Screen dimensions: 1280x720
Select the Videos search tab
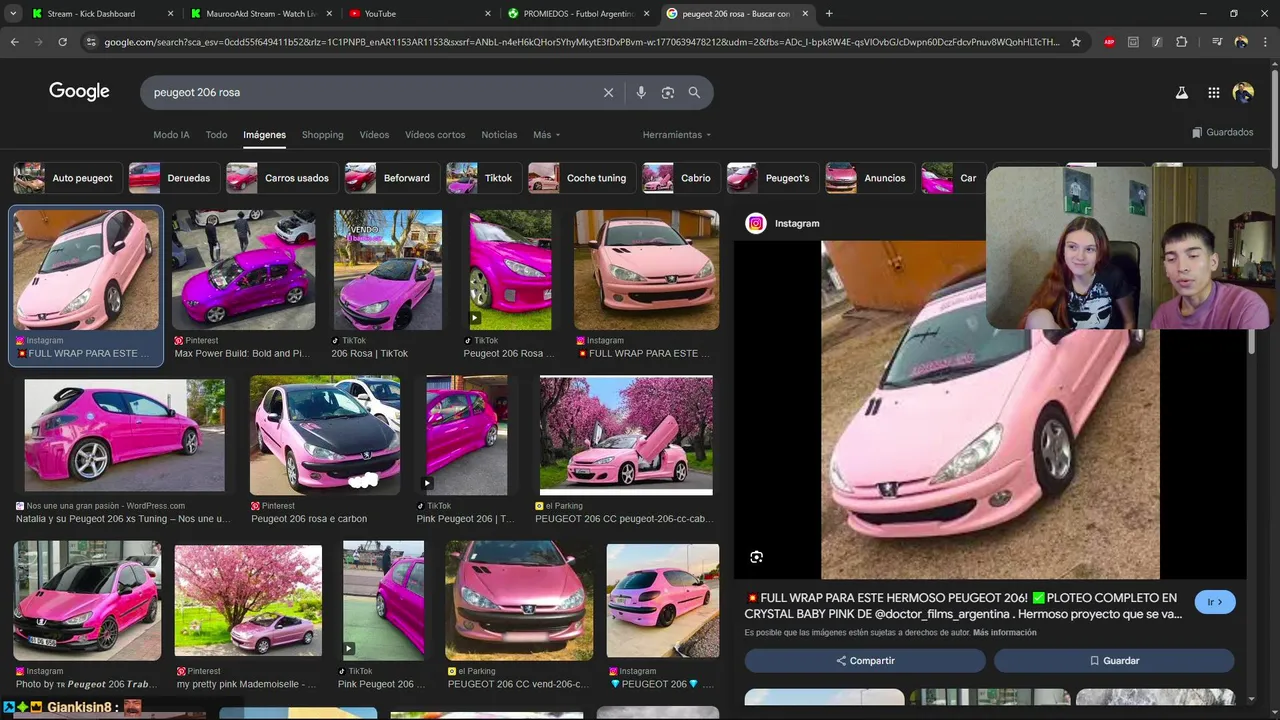tap(374, 135)
